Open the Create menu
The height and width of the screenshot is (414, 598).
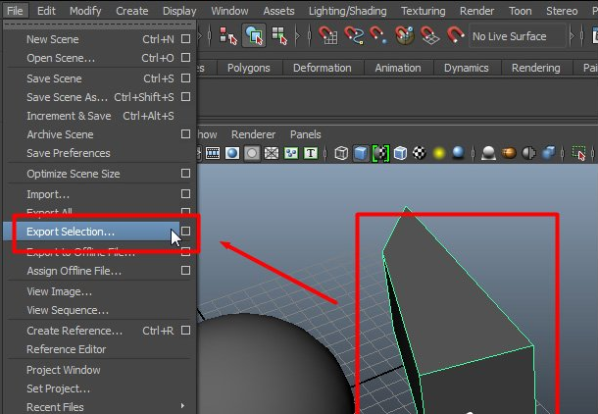(132, 11)
